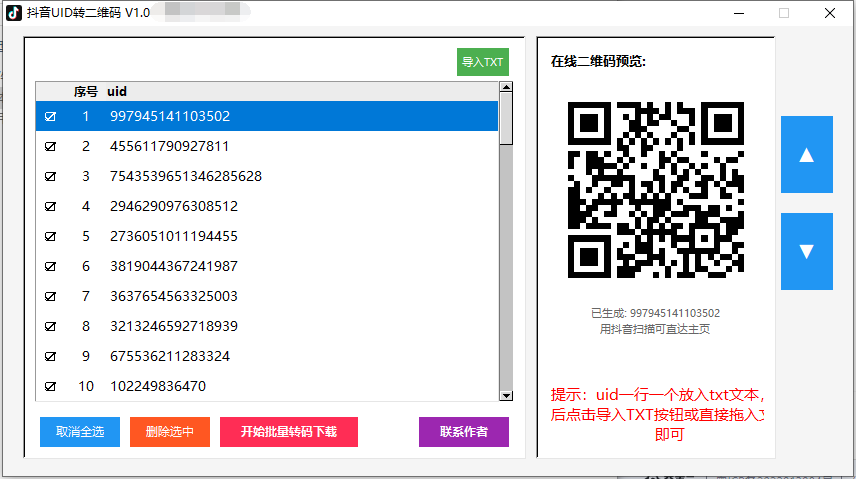Toggle checkbox of uid 102249836470
The width and height of the screenshot is (856, 479).
pyautogui.click(x=50, y=387)
